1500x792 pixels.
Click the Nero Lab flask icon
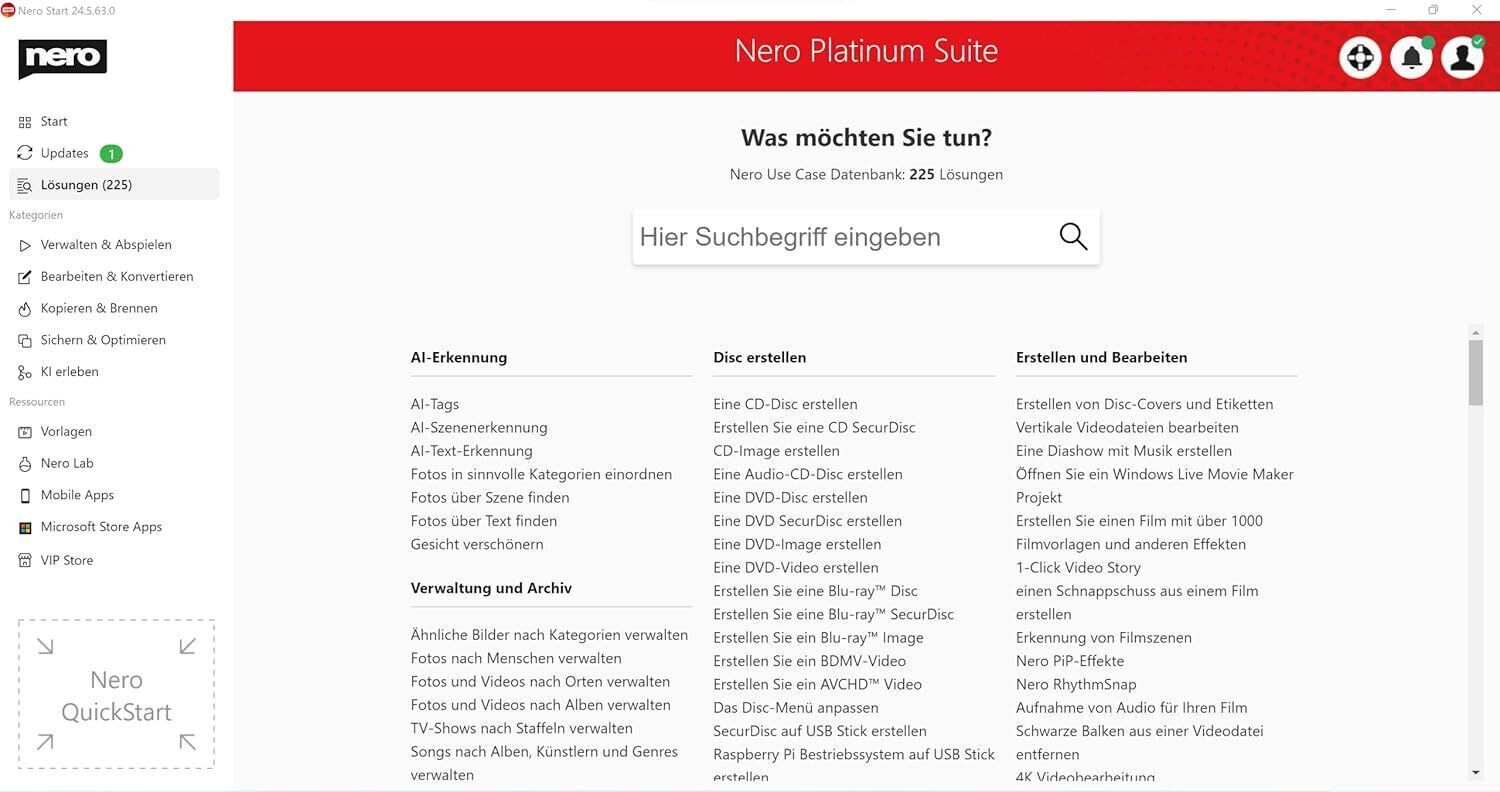[25, 464]
